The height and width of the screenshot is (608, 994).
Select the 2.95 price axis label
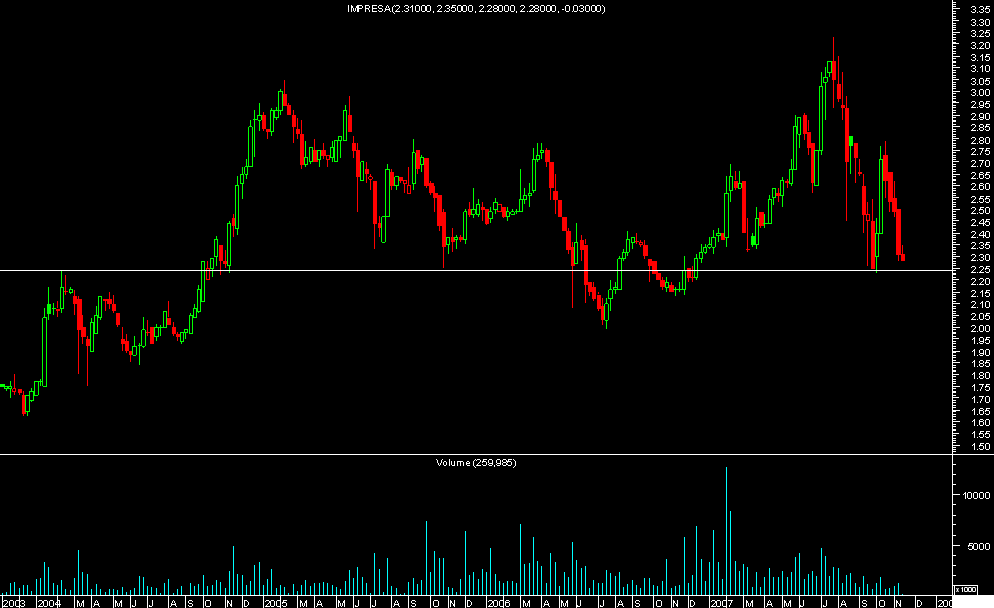click(x=980, y=105)
